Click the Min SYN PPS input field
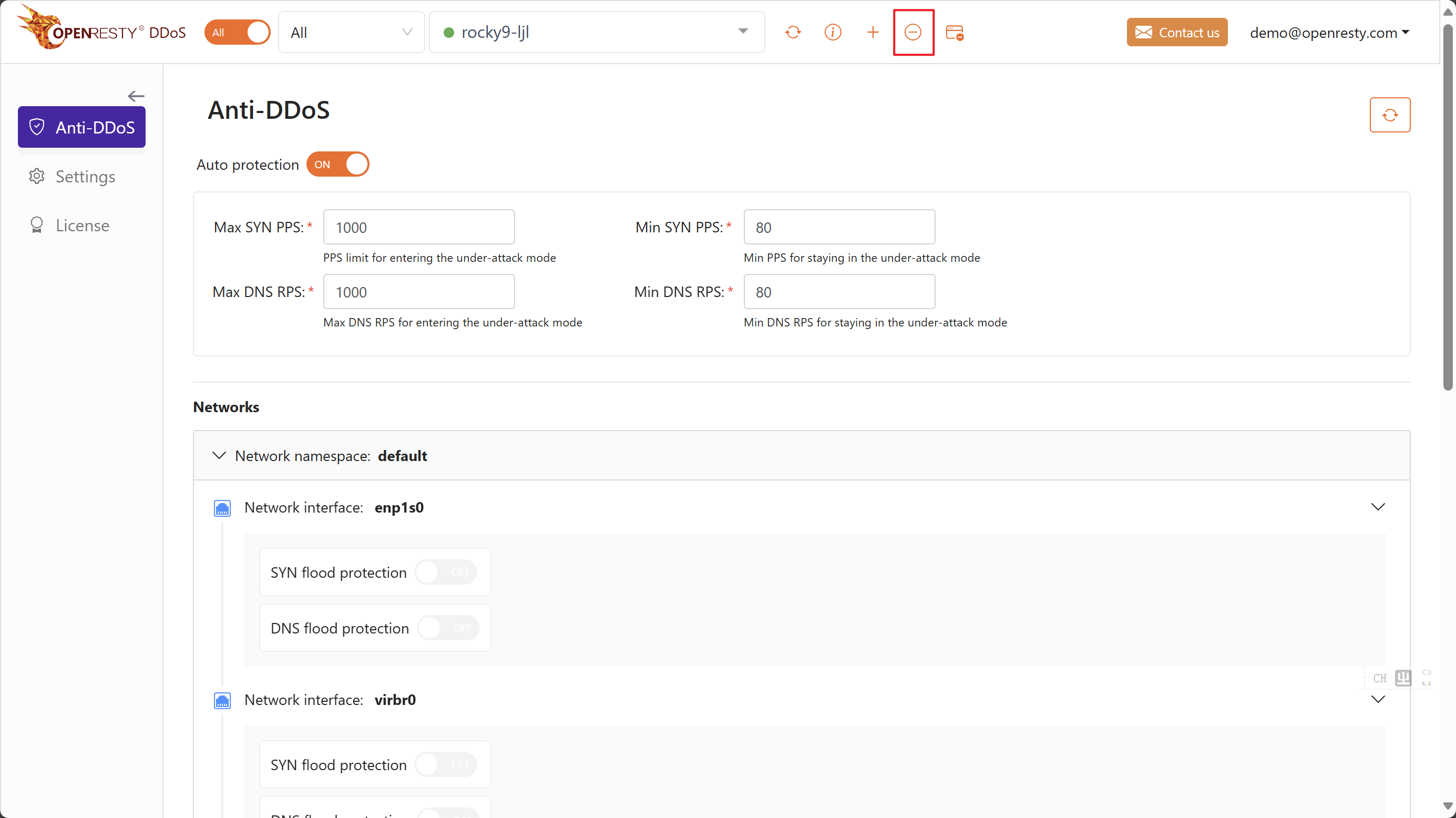 (839, 227)
